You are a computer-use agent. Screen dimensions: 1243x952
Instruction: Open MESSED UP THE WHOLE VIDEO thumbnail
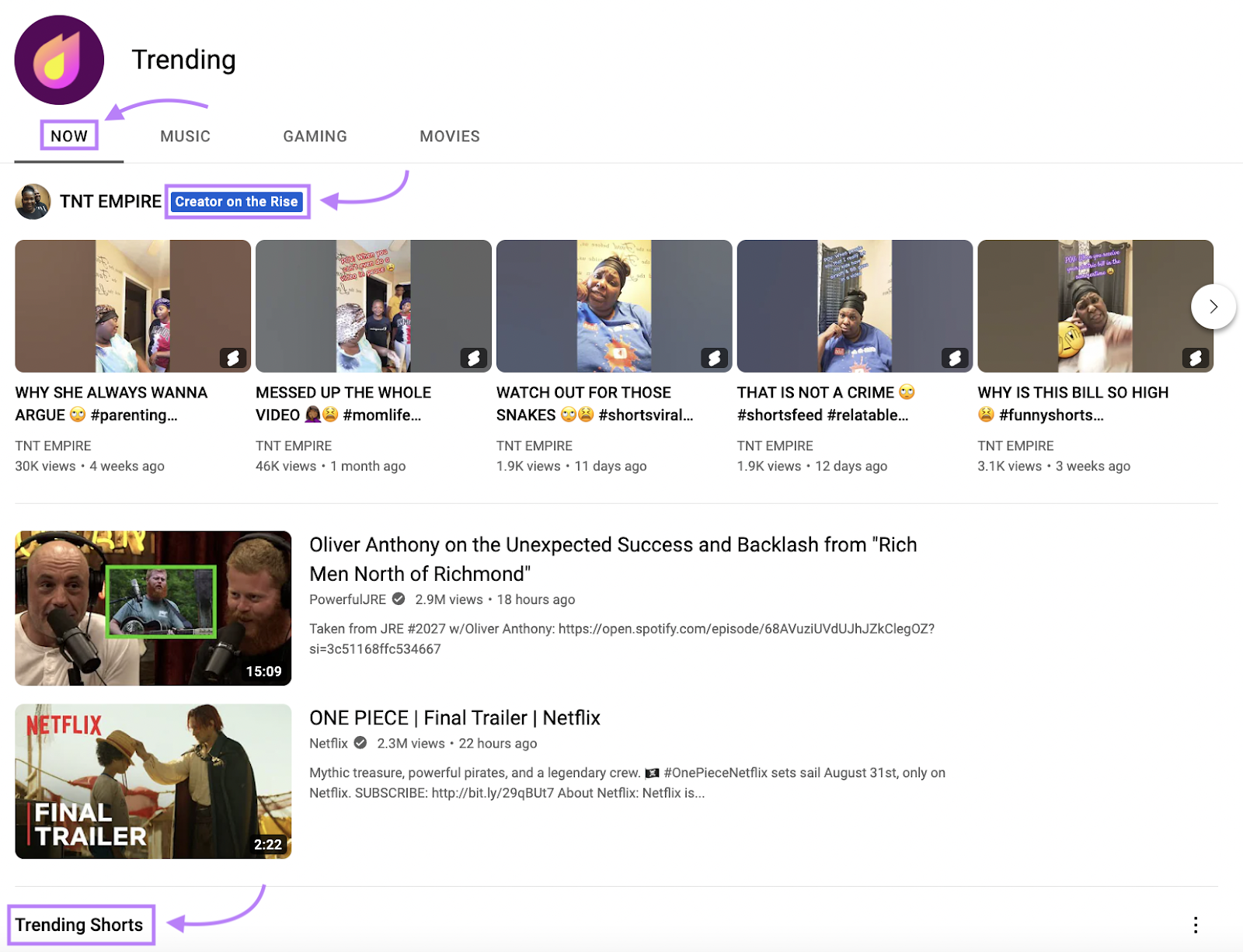point(374,306)
